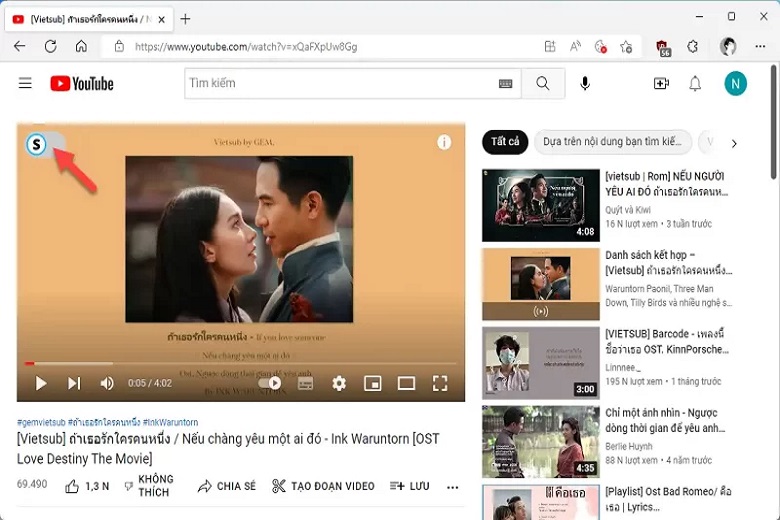Click the Linnnee_ channel name
This screenshot has width=780, height=520.
coord(623,368)
